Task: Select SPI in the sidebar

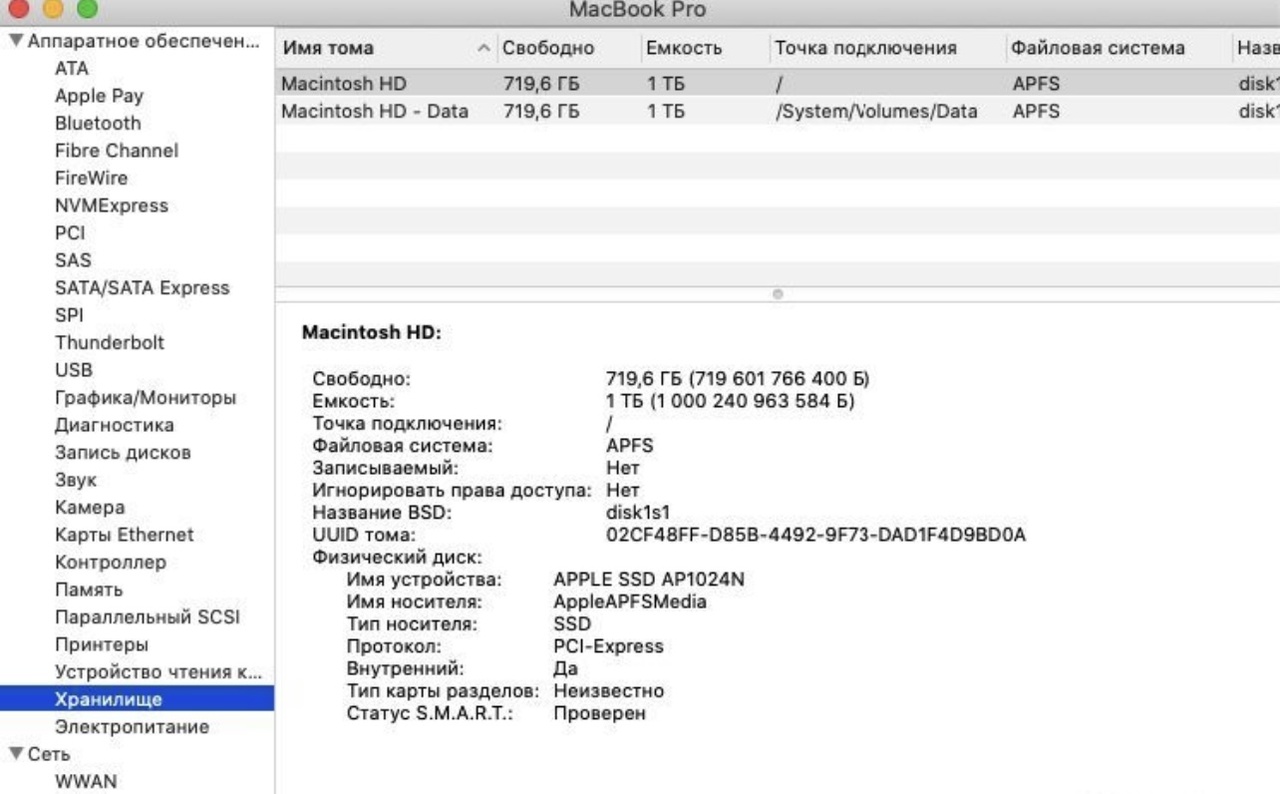Action: pyautogui.click(x=69, y=315)
